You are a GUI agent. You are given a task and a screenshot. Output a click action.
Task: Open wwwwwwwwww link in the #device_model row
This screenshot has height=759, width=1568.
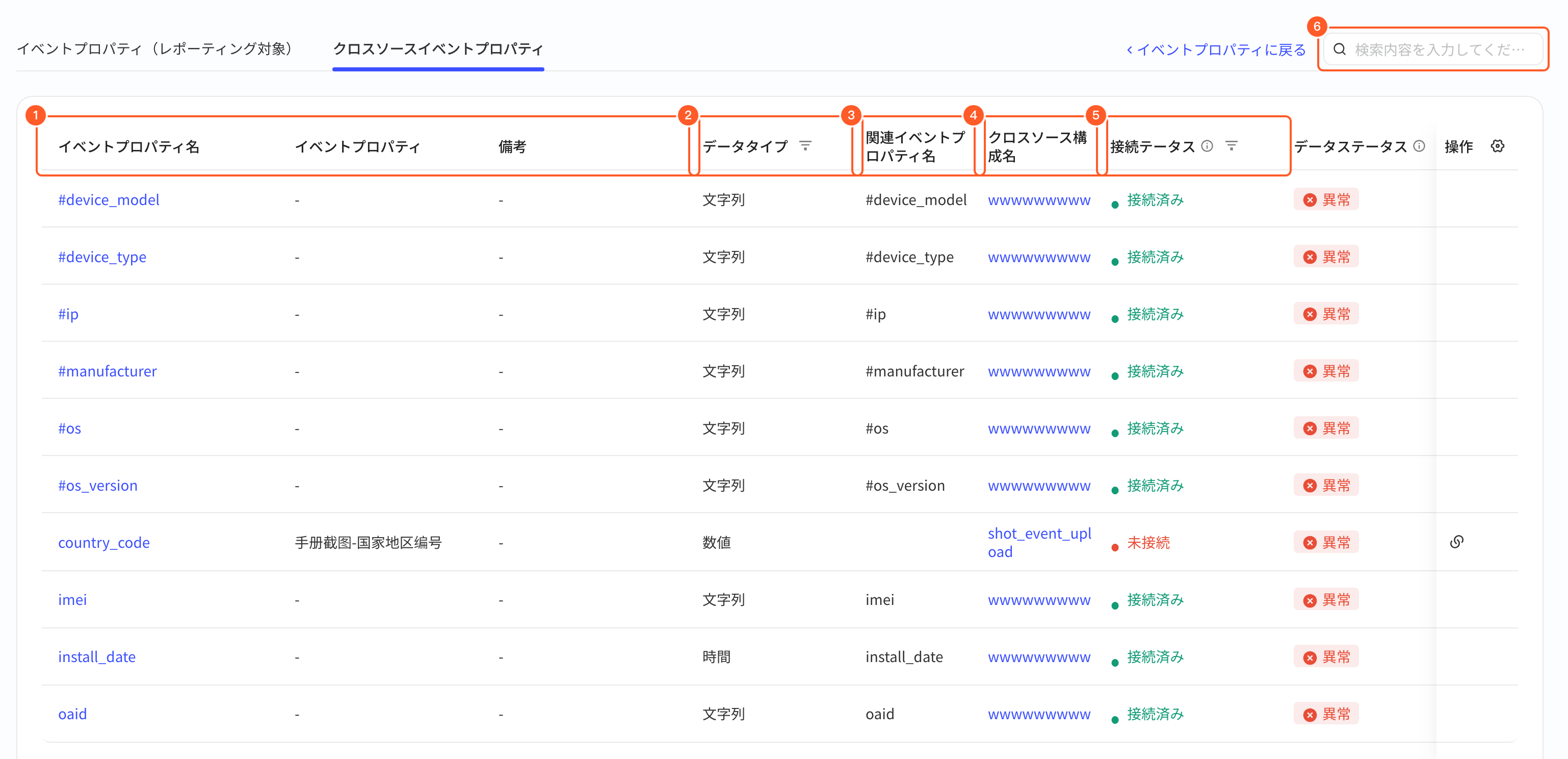pos(1039,200)
